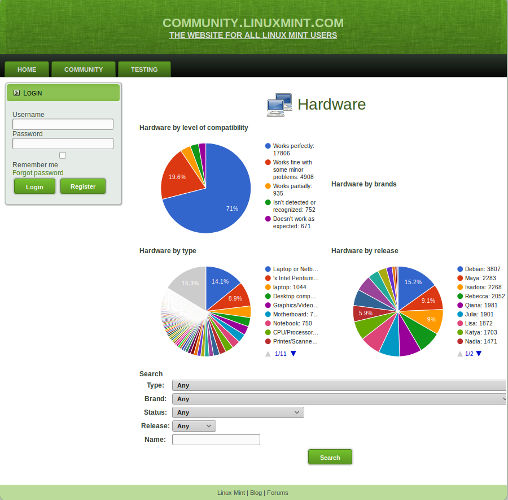Click the pink Notebook legend dot

click(268, 323)
